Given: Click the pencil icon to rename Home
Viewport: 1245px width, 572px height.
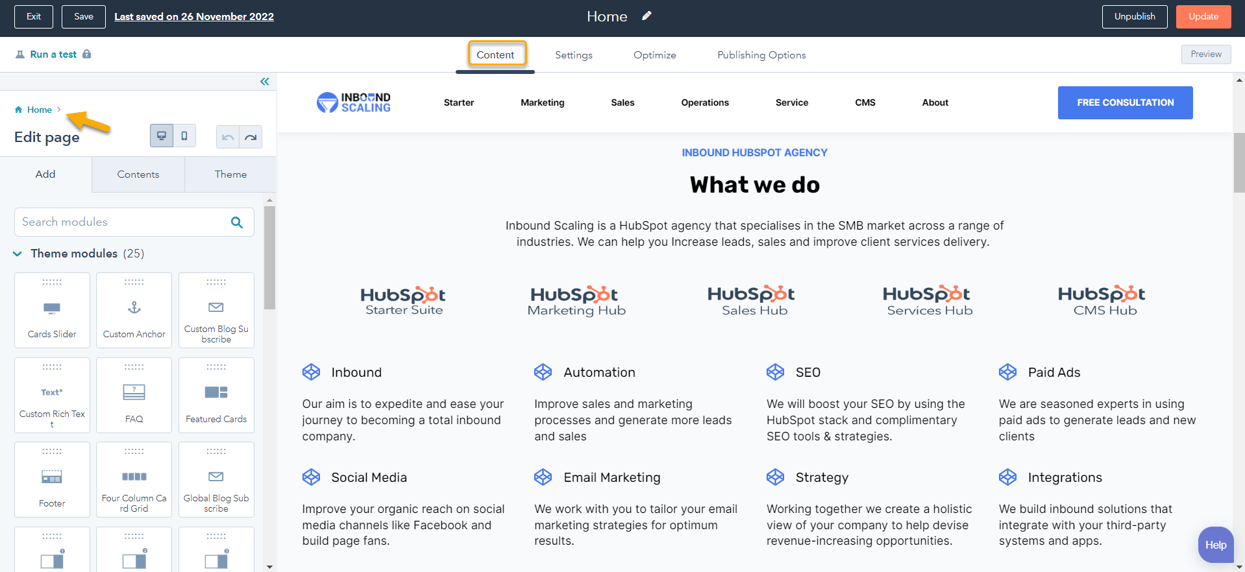Looking at the screenshot, I should tap(647, 16).
